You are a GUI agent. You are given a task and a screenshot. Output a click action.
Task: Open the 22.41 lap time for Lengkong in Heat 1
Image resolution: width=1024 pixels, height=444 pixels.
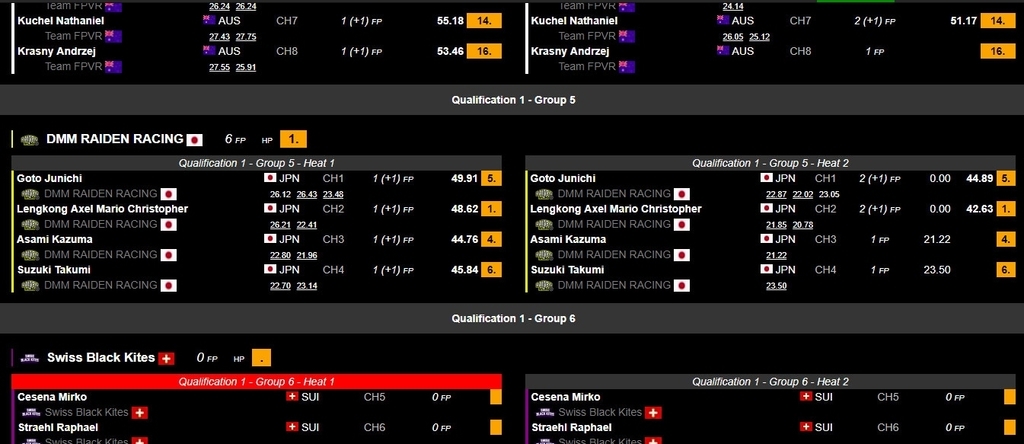click(306, 225)
